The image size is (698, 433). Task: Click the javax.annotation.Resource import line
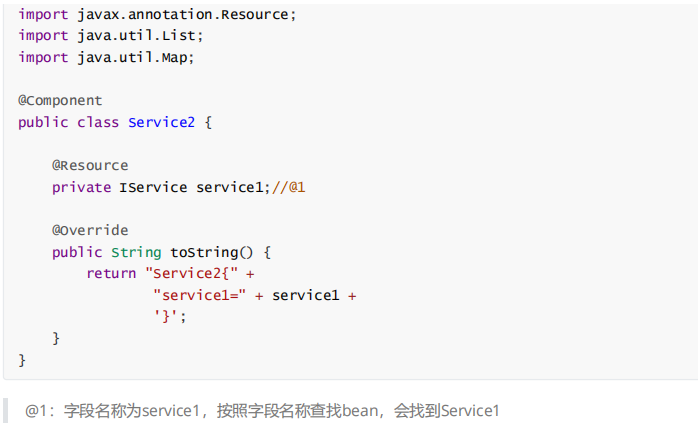pyautogui.click(x=157, y=13)
